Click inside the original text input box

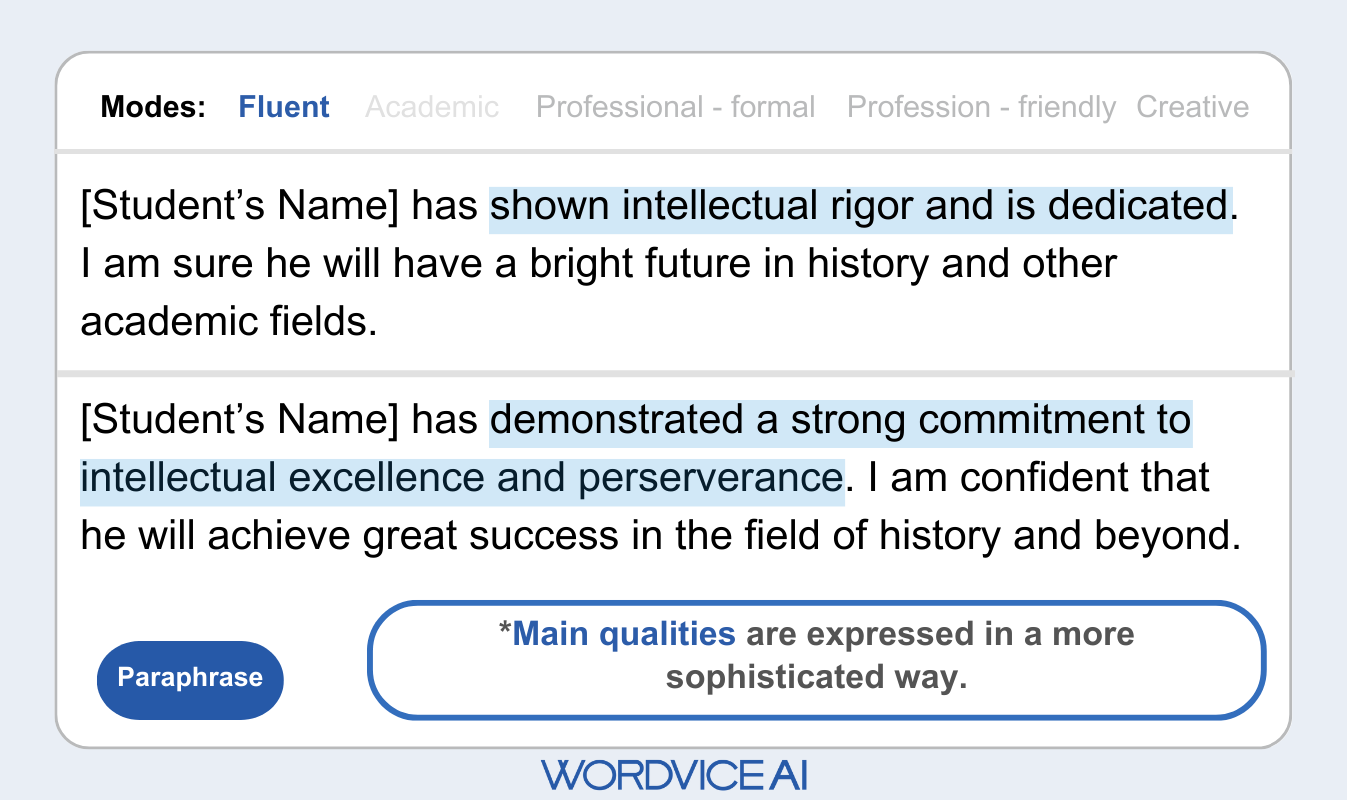pyautogui.click(x=674, y=264)
